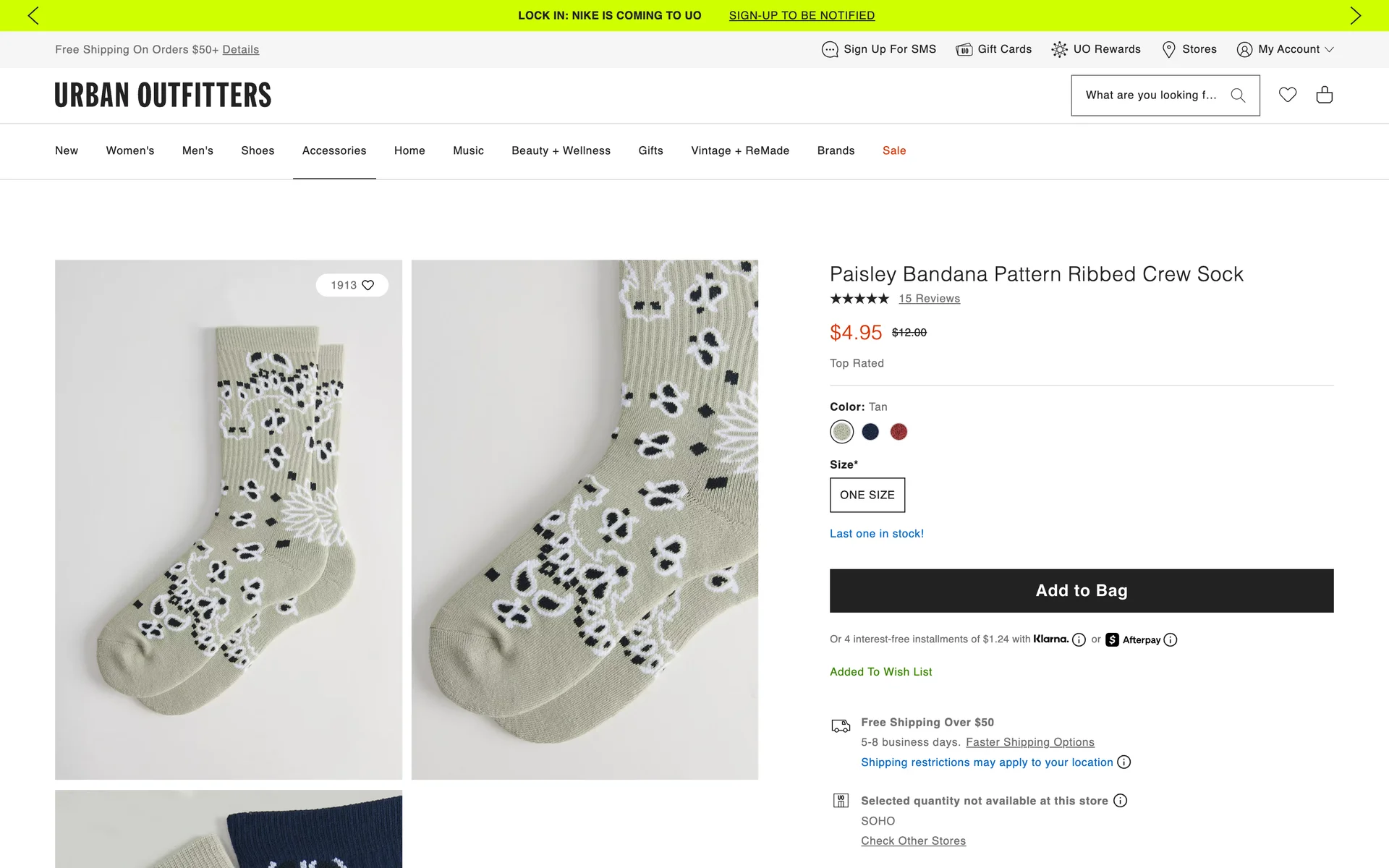
Task: Choose the red color swatch
Action: click(899, 432)
